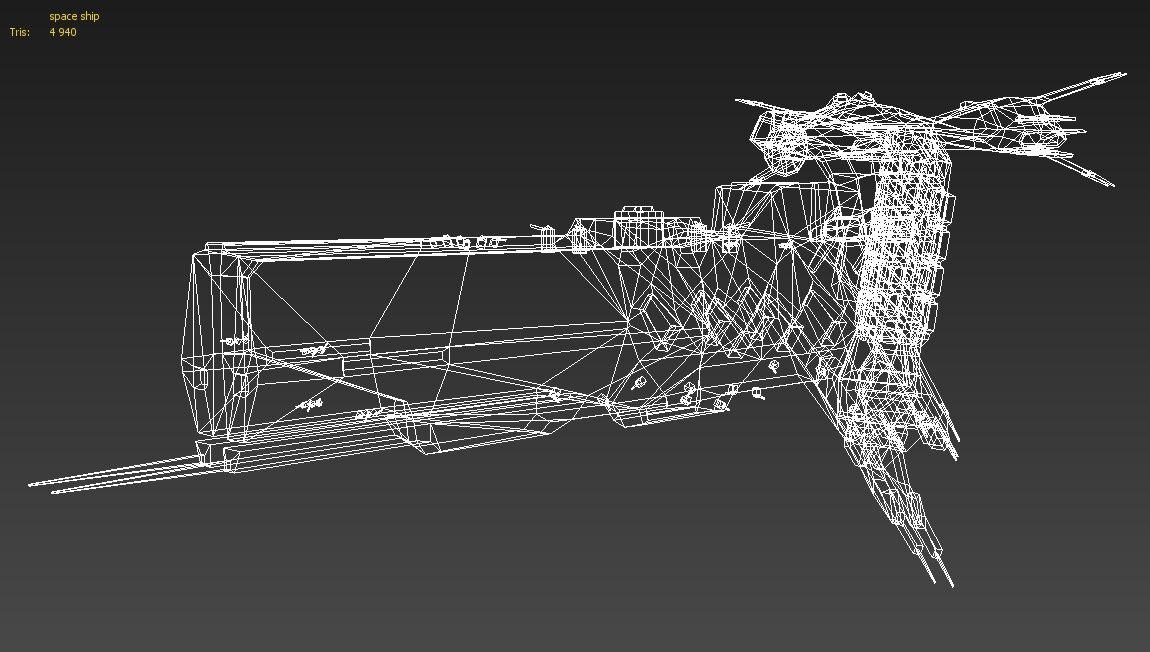
Task: Click the 'space ship' object name label
Action: (74, 16)
